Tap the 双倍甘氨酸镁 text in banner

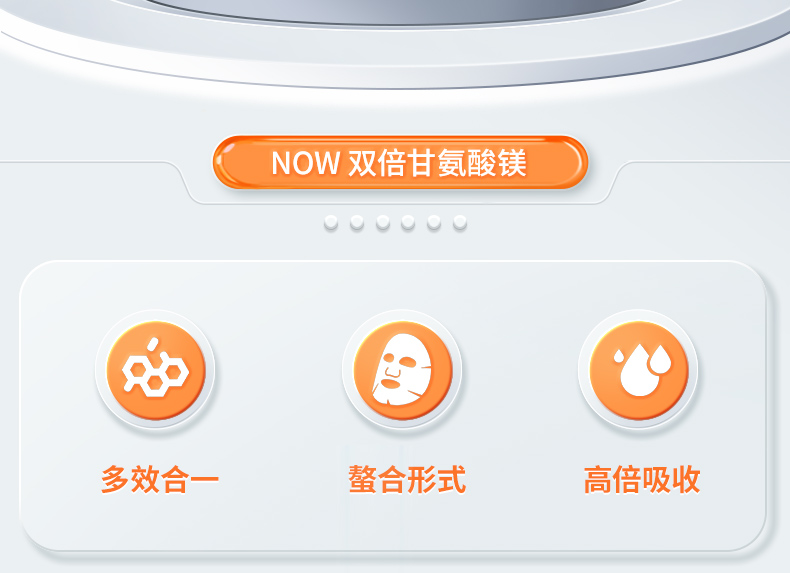tap(437, 163)
